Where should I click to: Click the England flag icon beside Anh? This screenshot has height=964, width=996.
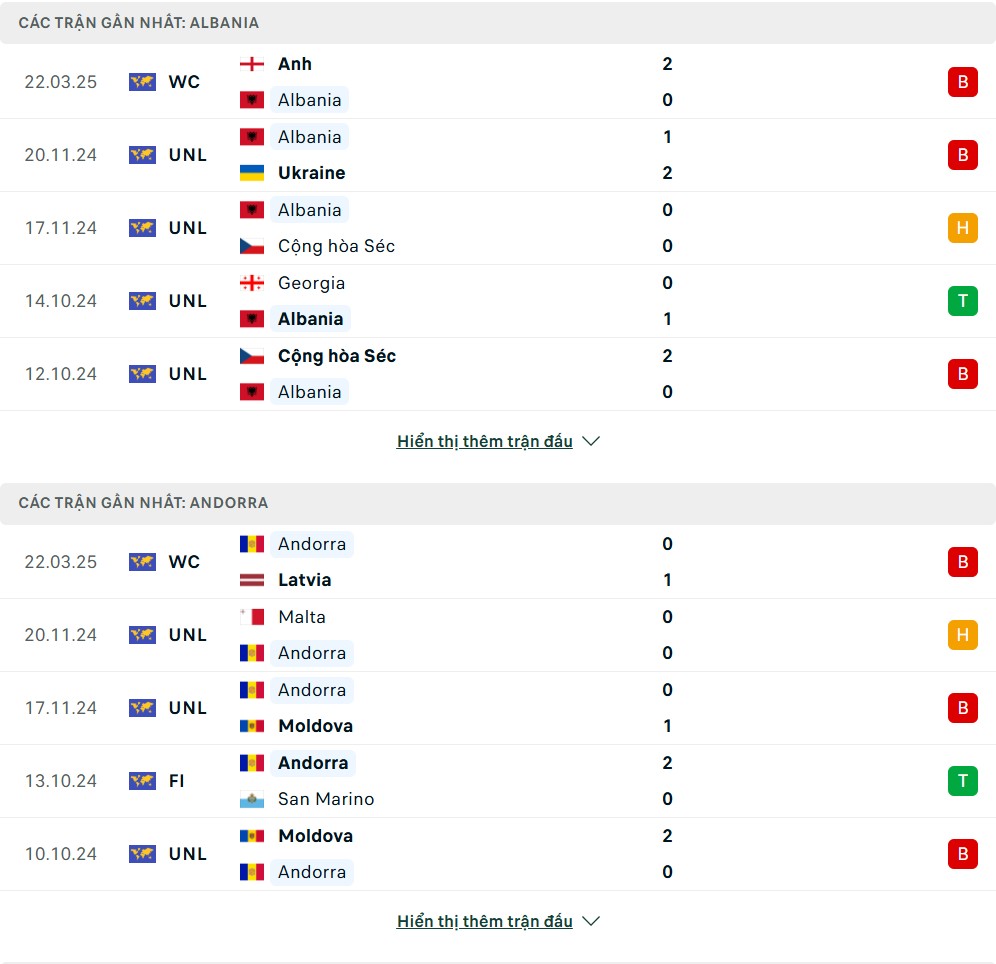click(x=252, y=64)
